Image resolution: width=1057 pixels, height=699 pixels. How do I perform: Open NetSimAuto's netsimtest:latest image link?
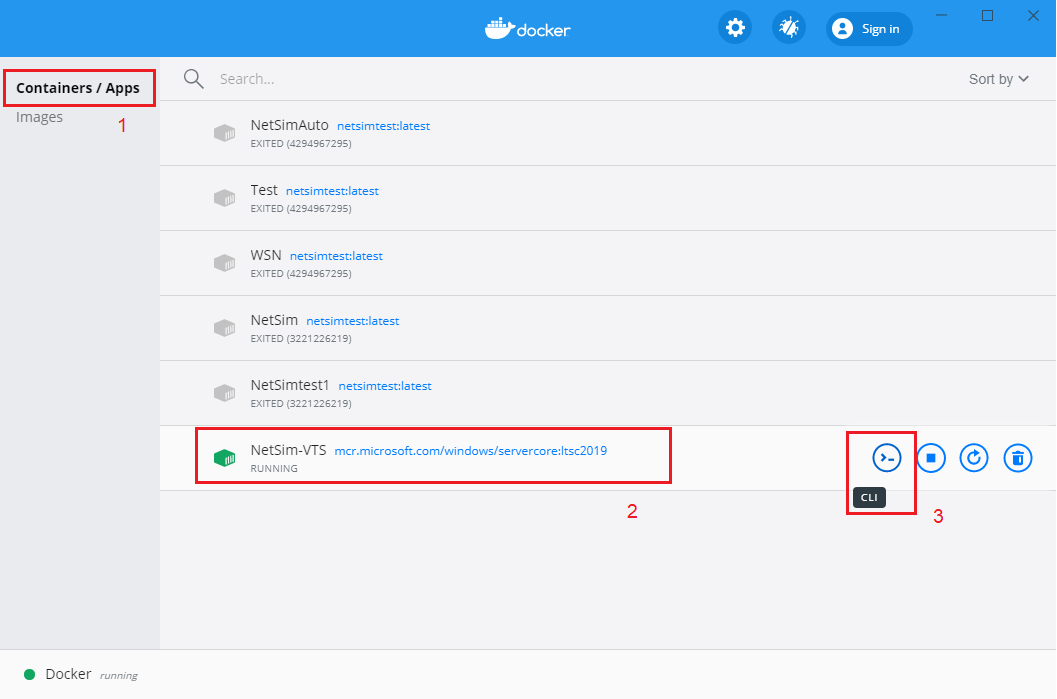pyautogui.click(x=384, y=126)
